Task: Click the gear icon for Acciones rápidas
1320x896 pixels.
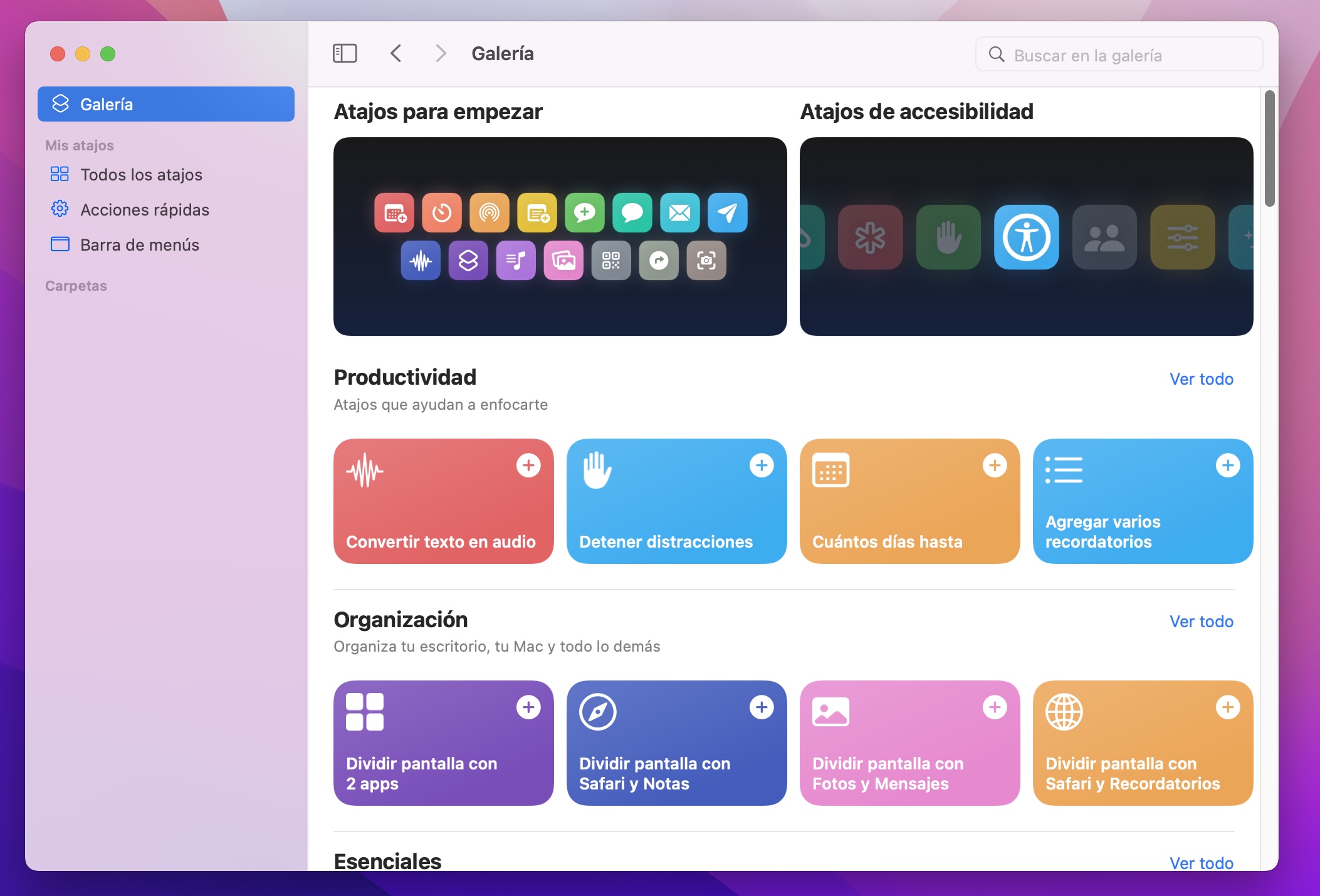Action: (x=61, y=209)
